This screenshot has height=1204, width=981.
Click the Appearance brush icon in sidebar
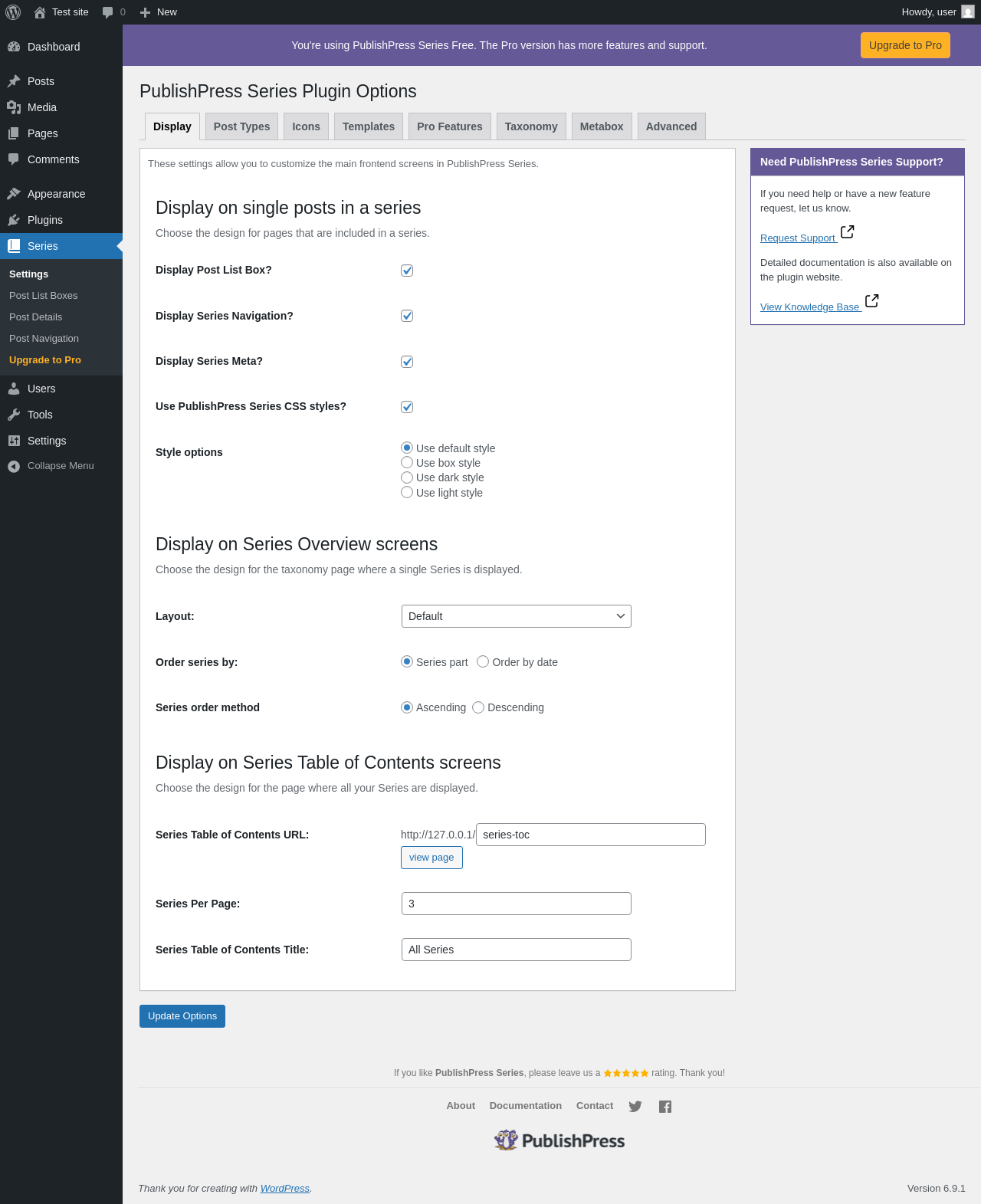[x=14, y=194]
